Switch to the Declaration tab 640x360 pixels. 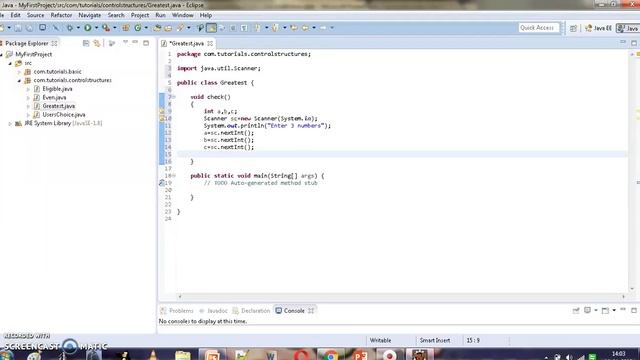tap(251, 311)
